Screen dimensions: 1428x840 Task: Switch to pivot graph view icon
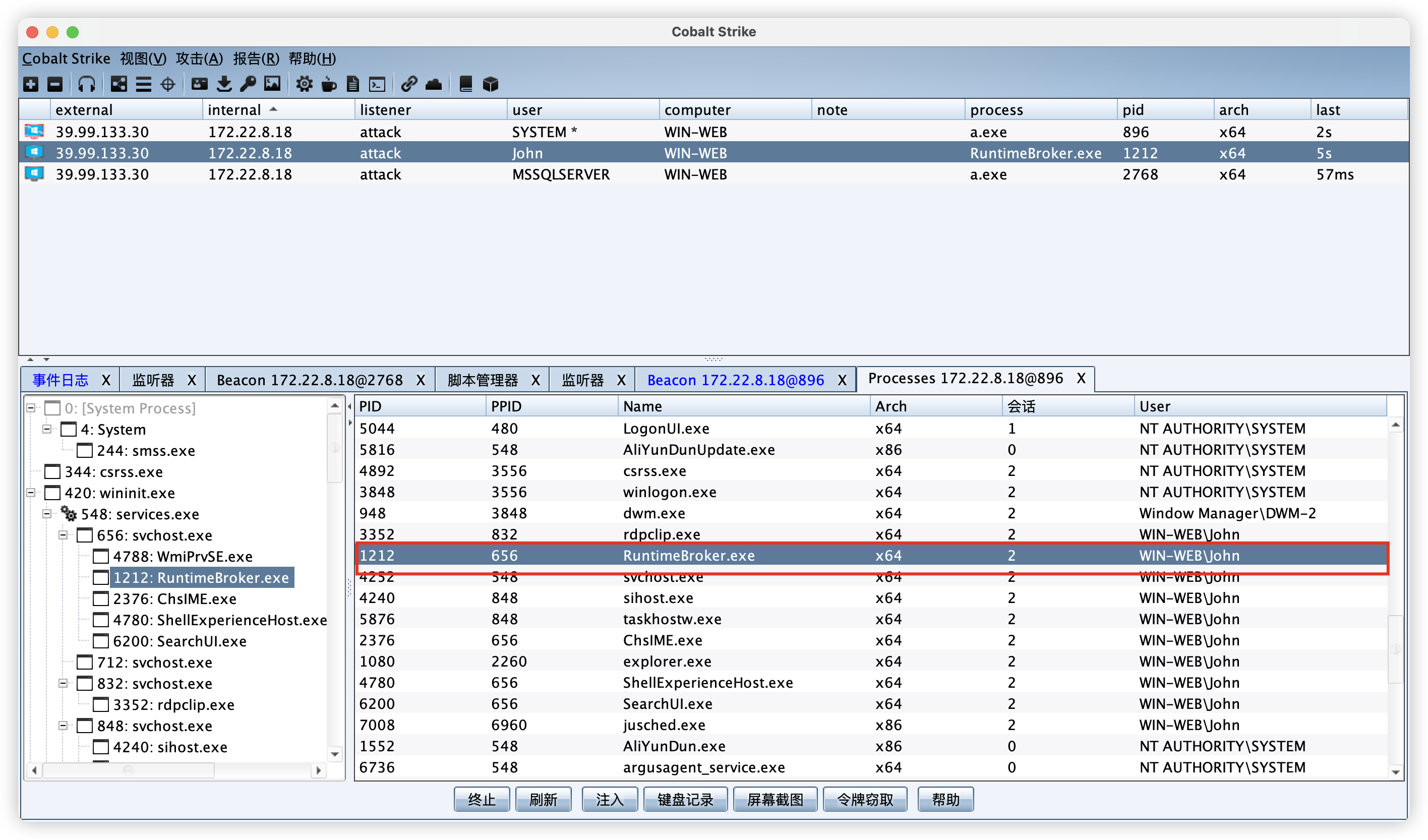tap(118, 84)
